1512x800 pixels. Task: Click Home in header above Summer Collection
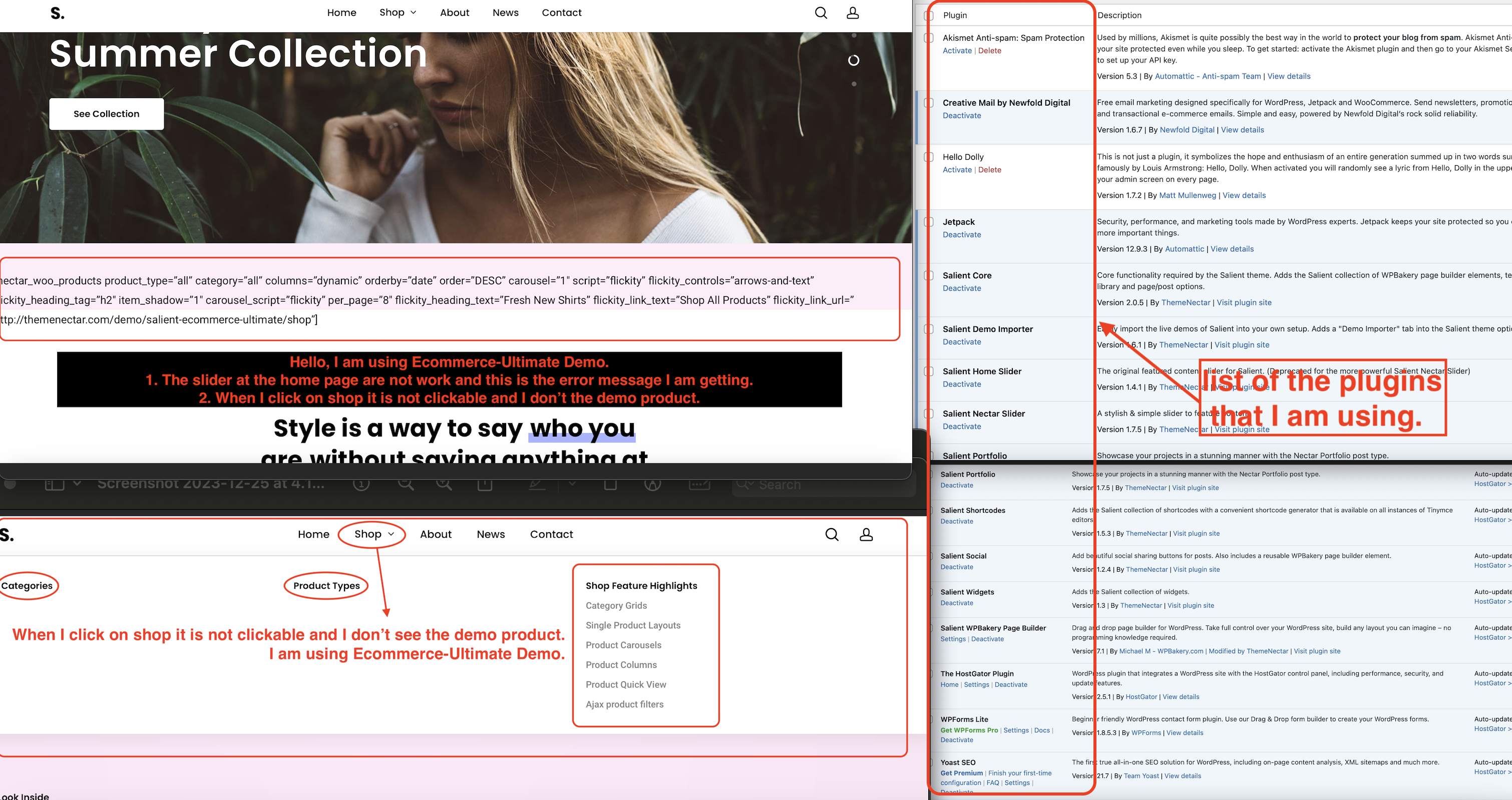[x=341, y=13]
